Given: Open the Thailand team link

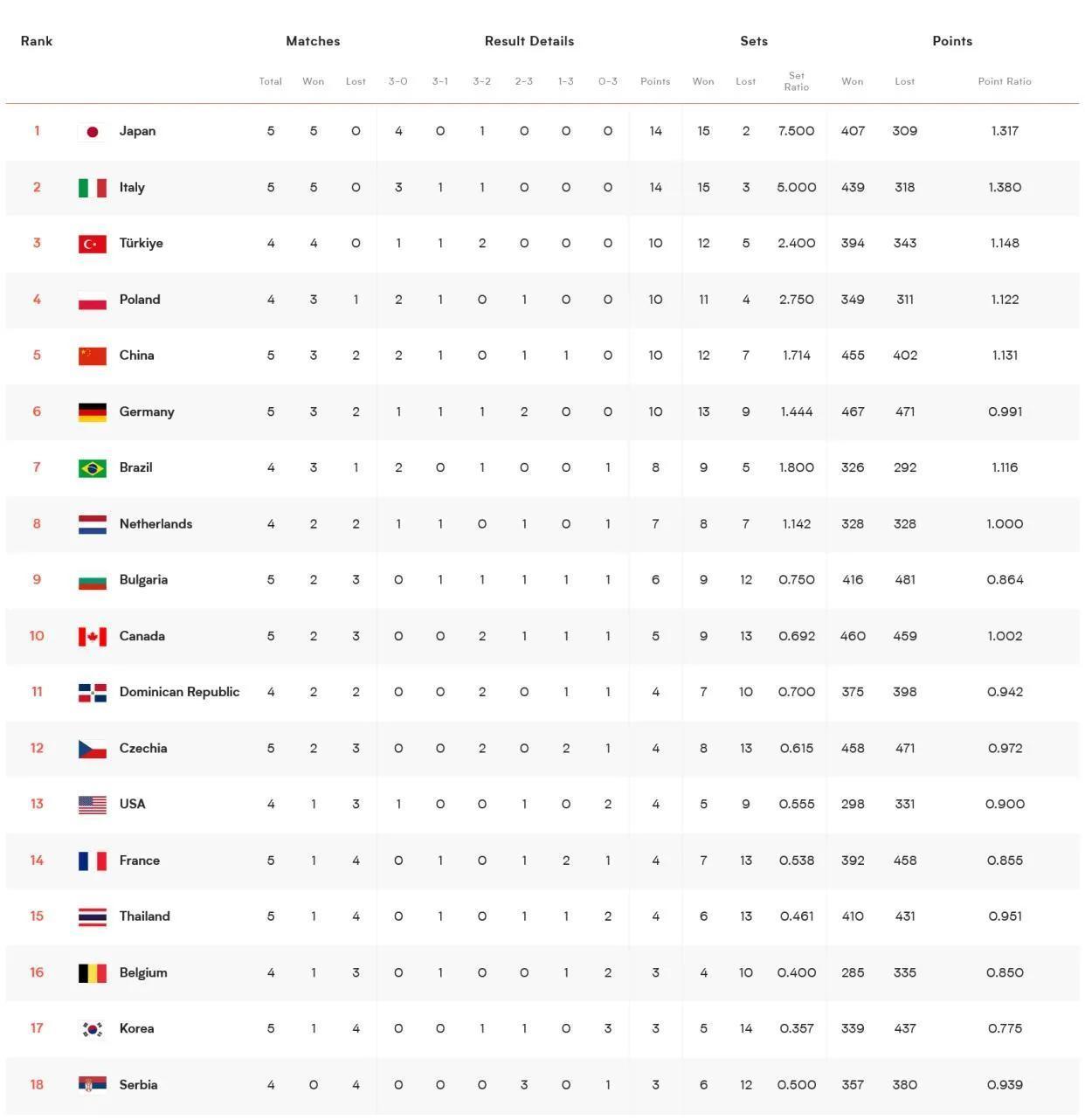Looking at the screenshot, I should pos(145,916).
